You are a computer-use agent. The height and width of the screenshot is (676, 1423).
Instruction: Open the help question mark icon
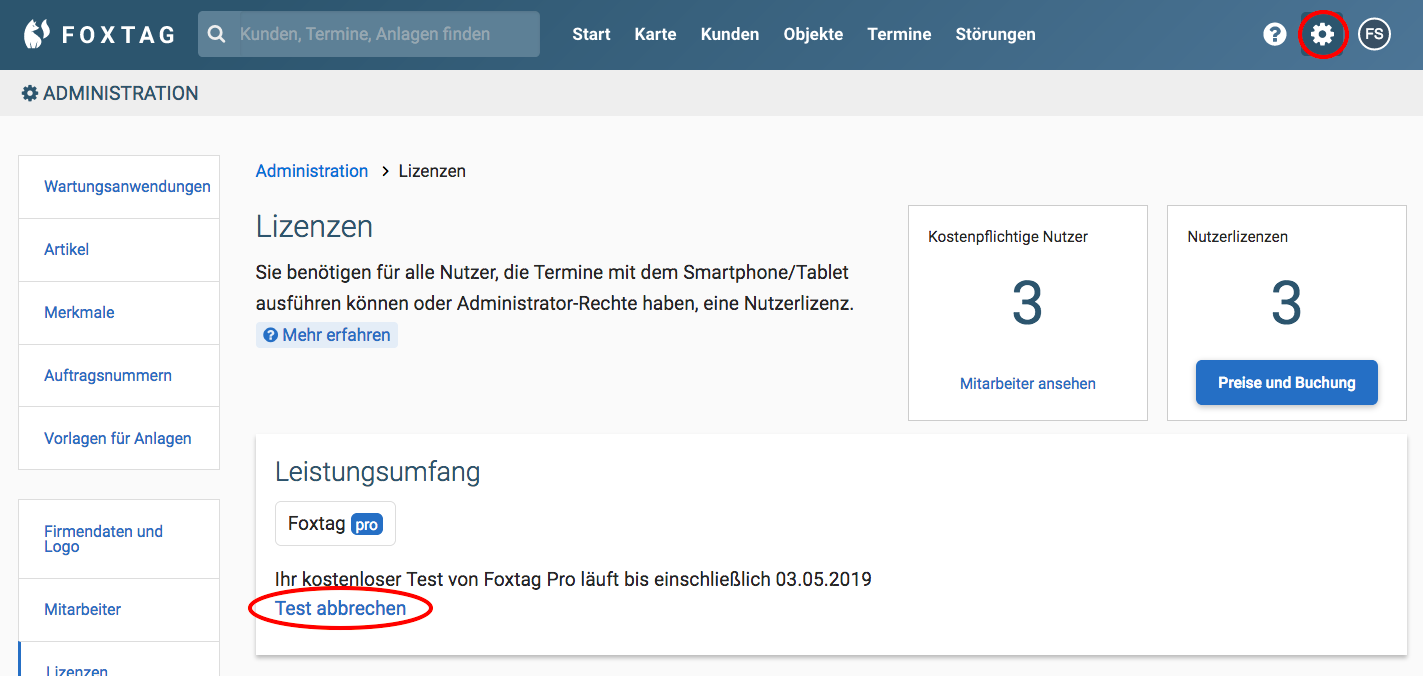point(1274,34)
